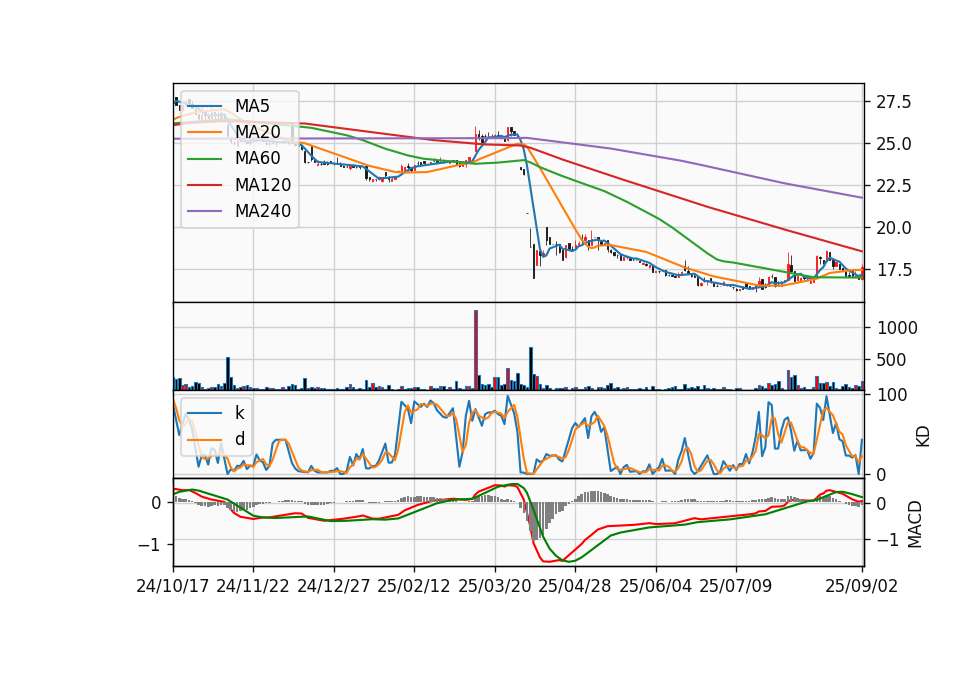960x690 pixels.
Task: Click the blue MA5 legend line sample
Action: [x=204, y=106]
